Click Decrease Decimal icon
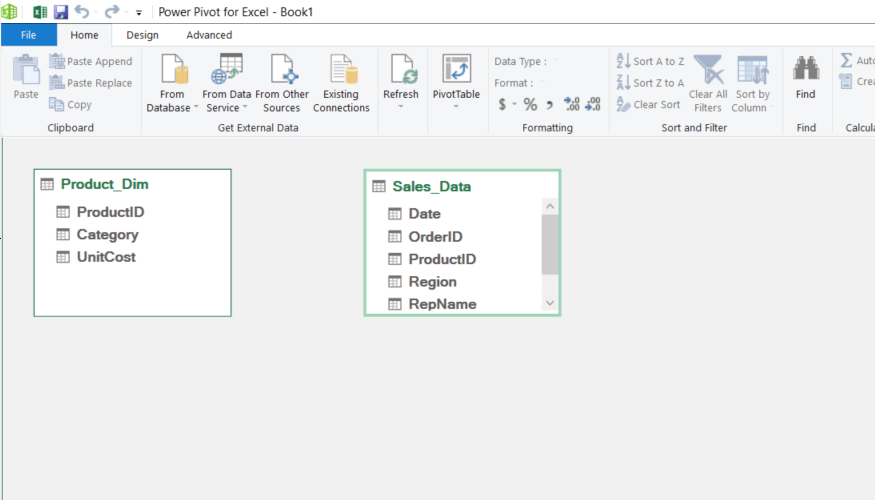Viewport: 875px width, 500px height. click(x=593, y=104)
